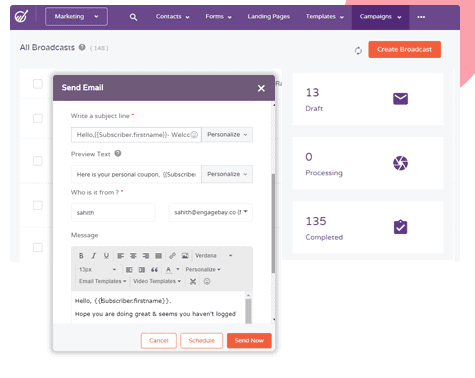This screenshot has width=475, height=378.
Task: Check the first broadcast row checkbox
Action: 38,84
